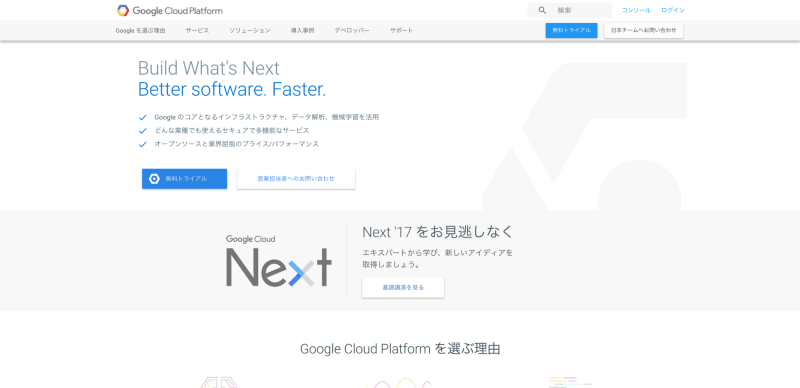This screenshot has height=388, width=800.
Task: Click the magnifying glass search icon
Action: [x=542, y=10]
